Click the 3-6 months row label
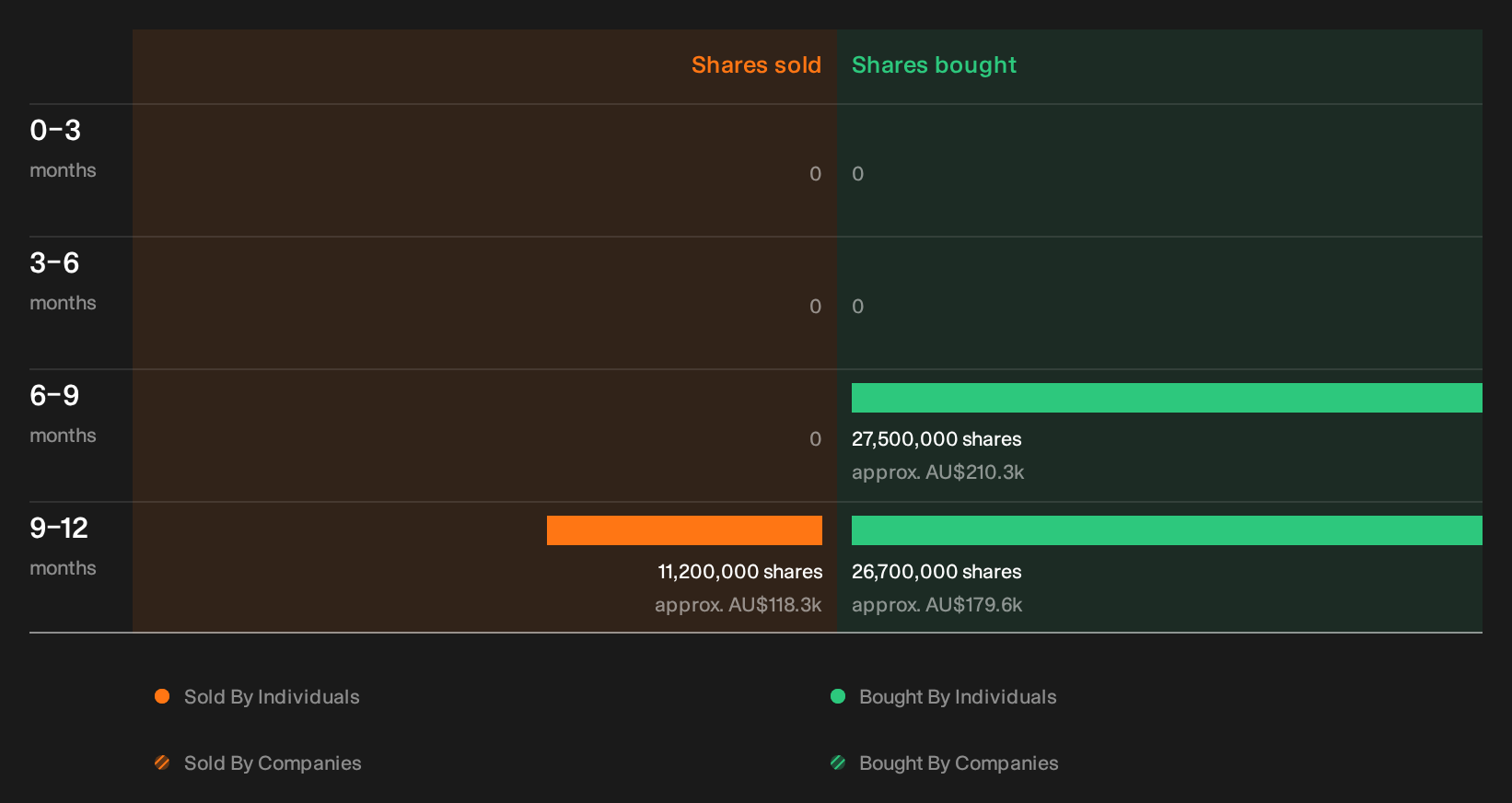Image resolution: width=1512 pixels, height=803 pixels. point(63,281)
